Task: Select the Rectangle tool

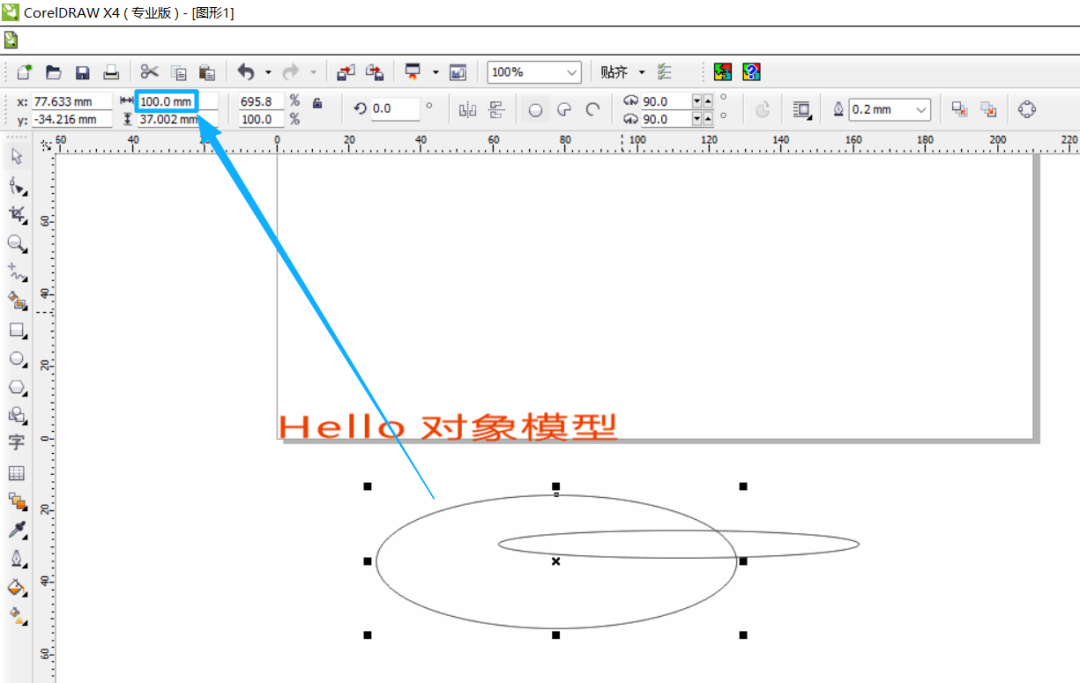Action: 17,329
